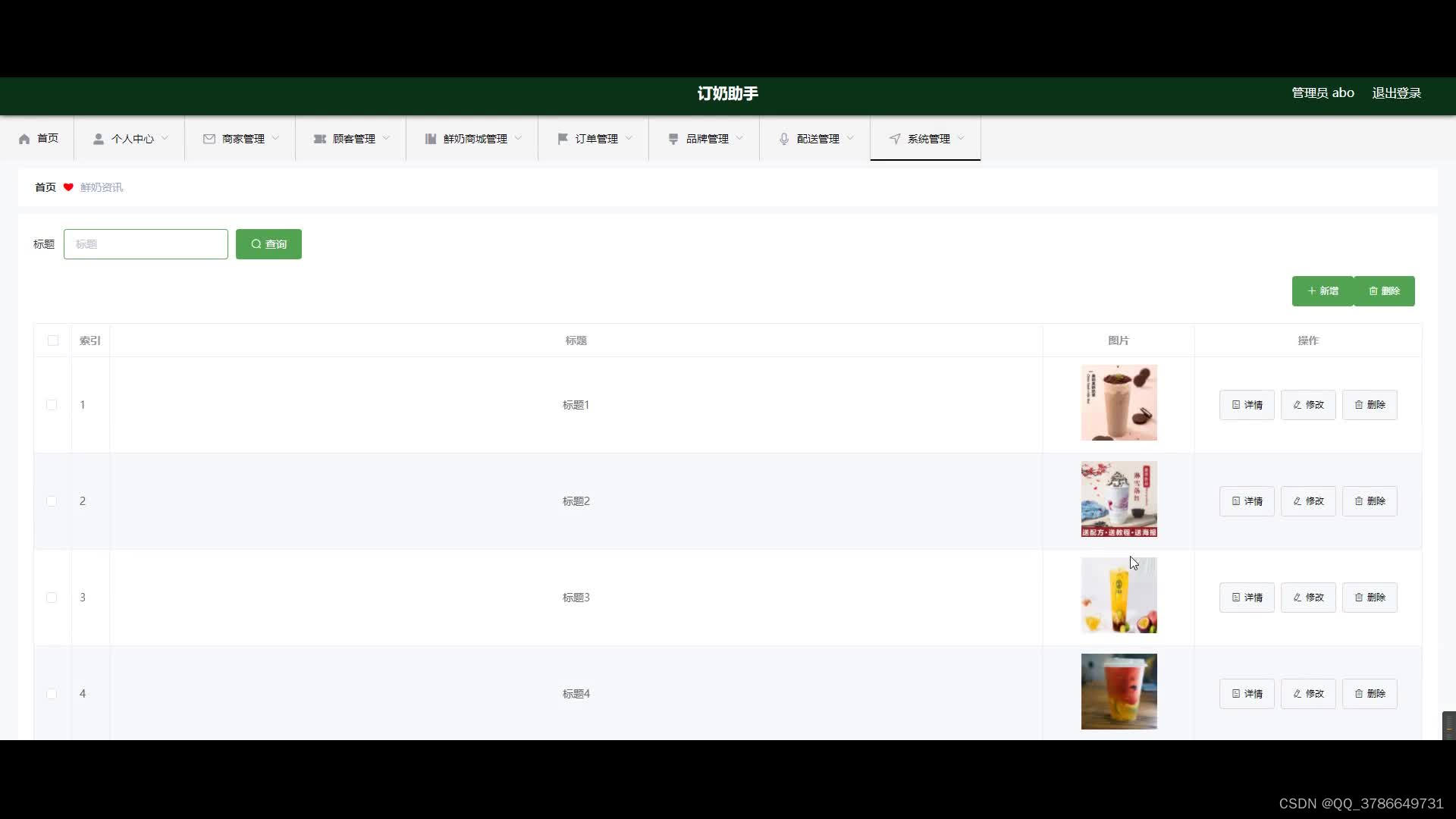Click 退出登录 to log out
Viewport: 1456px width, 819px height.
1396,93
